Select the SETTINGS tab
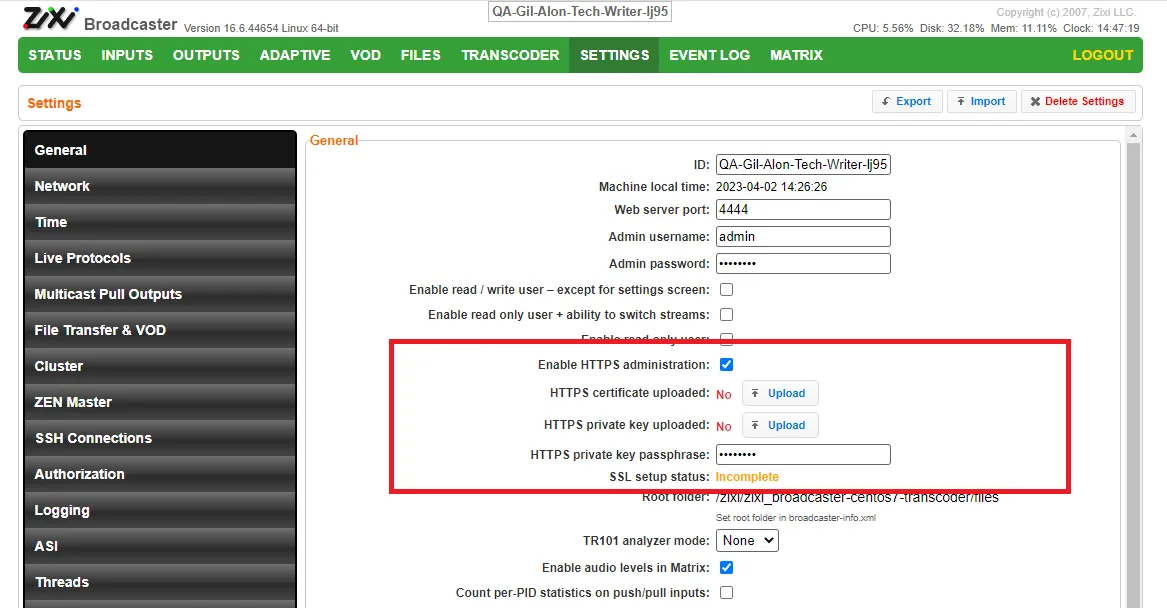The width and height of the screenshot is (1167, 608). (x=615, y=55)
